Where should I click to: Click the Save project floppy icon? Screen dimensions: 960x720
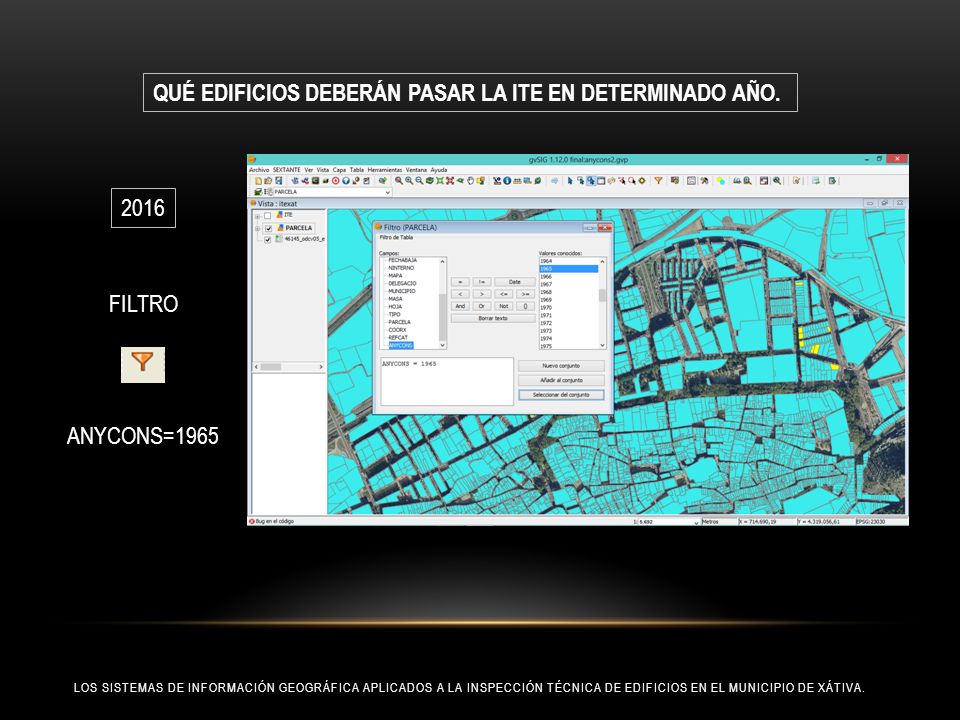279,181
